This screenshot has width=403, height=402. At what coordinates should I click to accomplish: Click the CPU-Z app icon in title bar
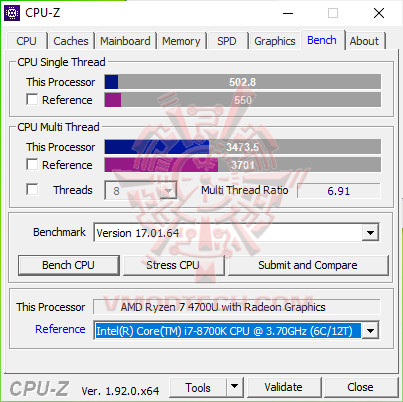point(12,13)
